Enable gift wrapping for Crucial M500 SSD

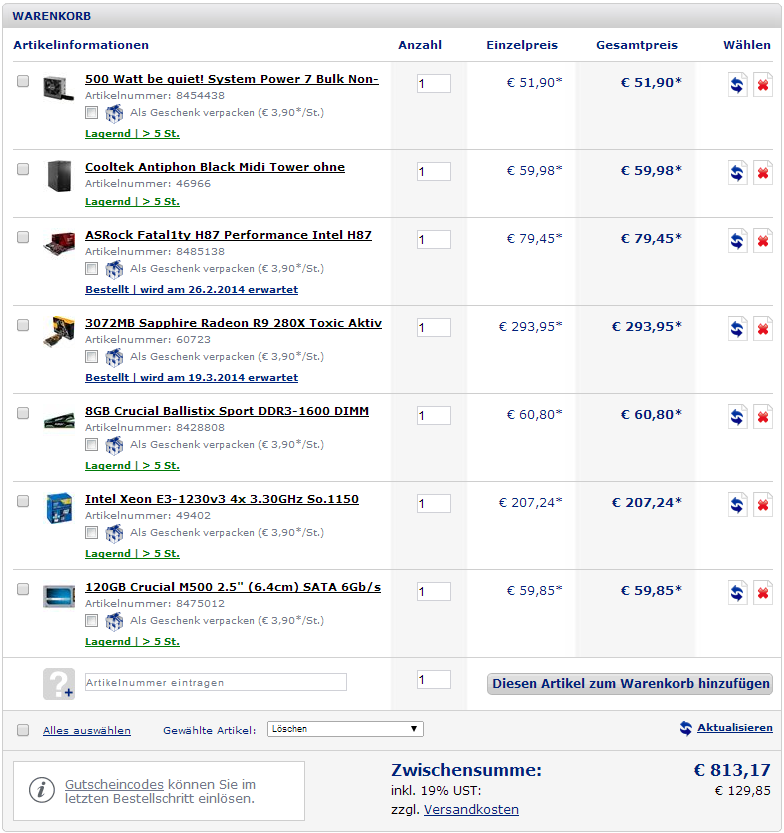coord(91,620)
